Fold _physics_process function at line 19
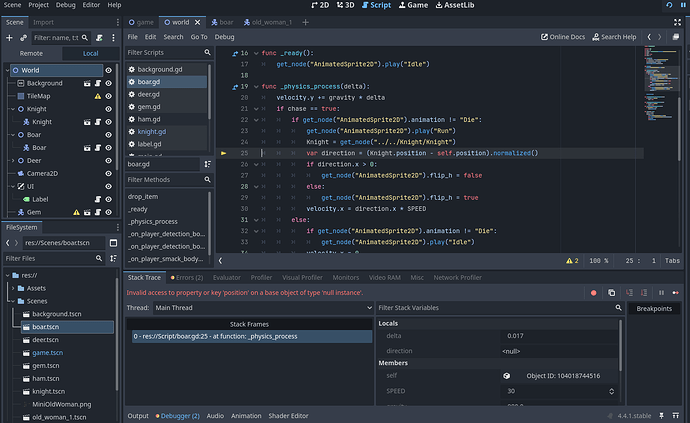The height and width of the screenshot is (423, 690). coord(256,87)
